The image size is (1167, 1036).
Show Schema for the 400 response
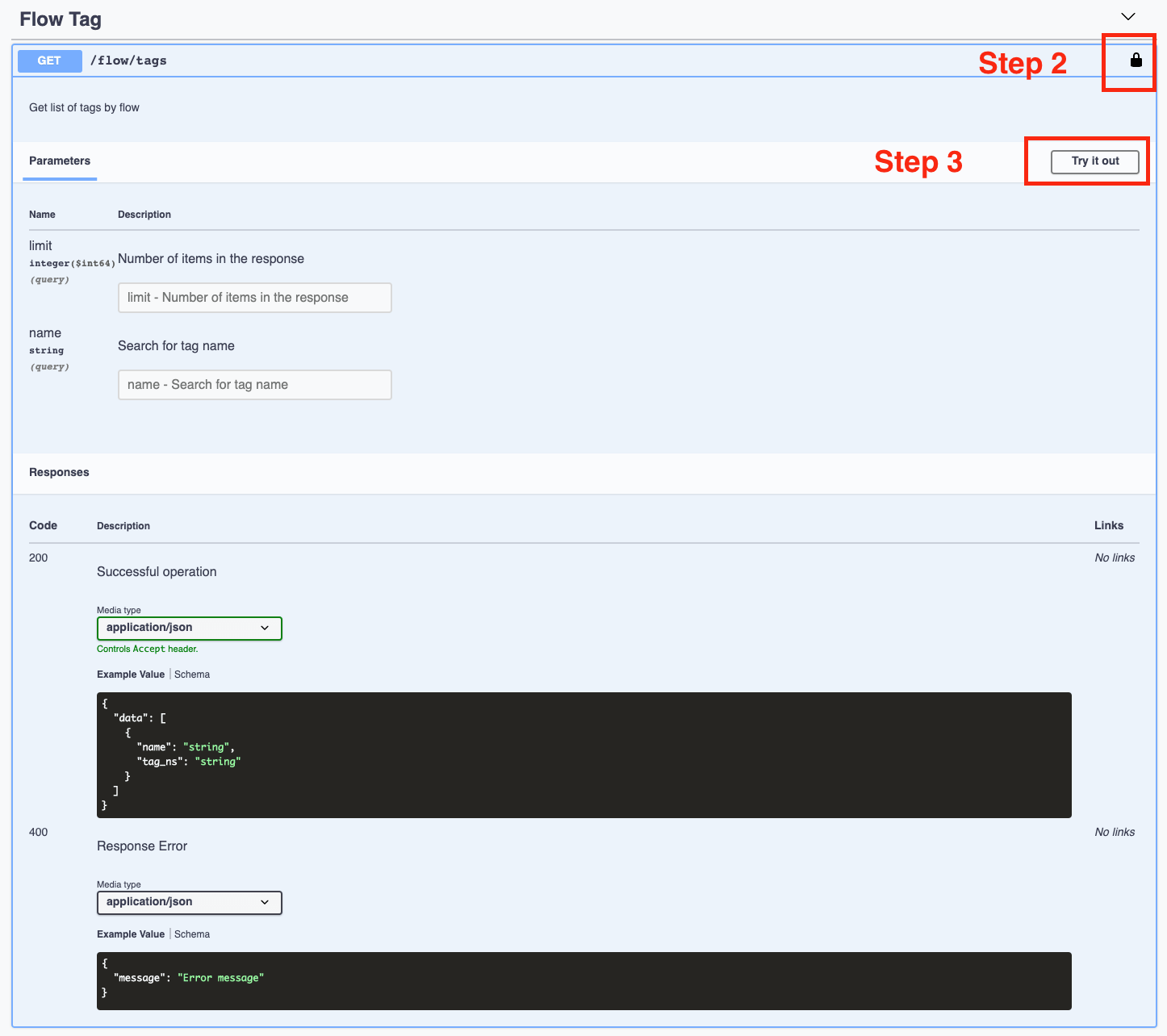(192, 934)
